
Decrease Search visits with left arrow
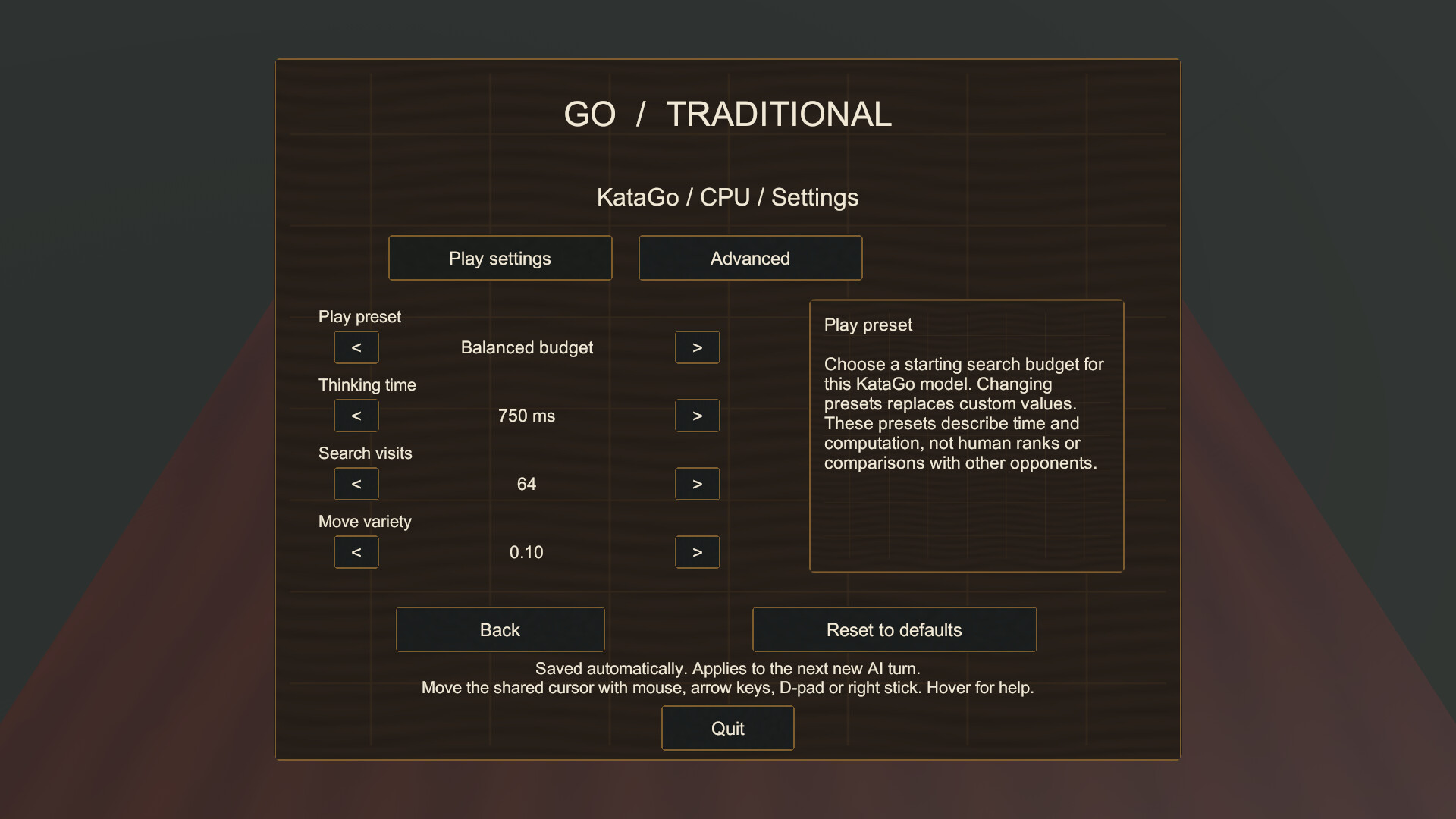[x=356, y=484]
